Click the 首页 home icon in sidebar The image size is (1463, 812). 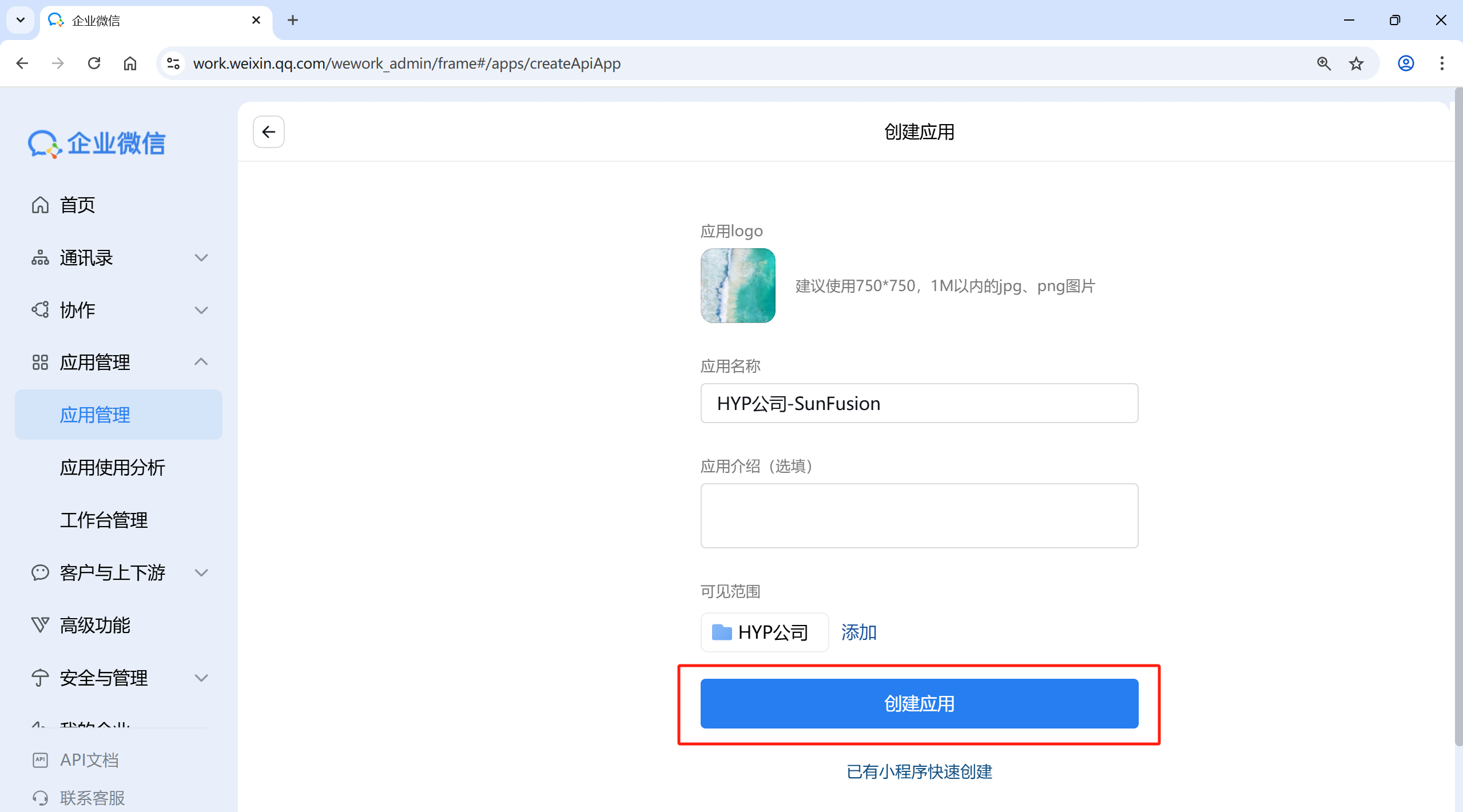40,205
